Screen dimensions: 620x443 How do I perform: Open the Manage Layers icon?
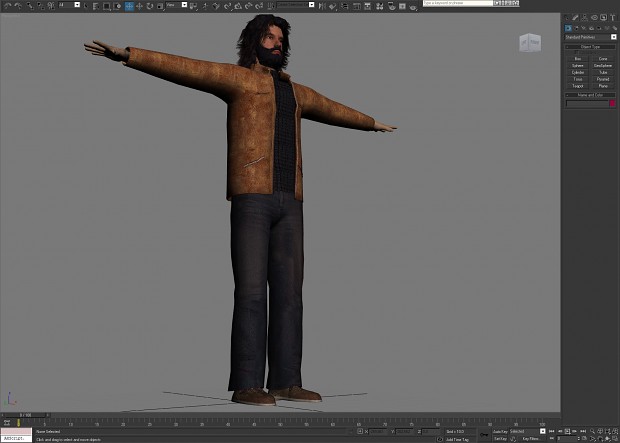pos(344,6)
